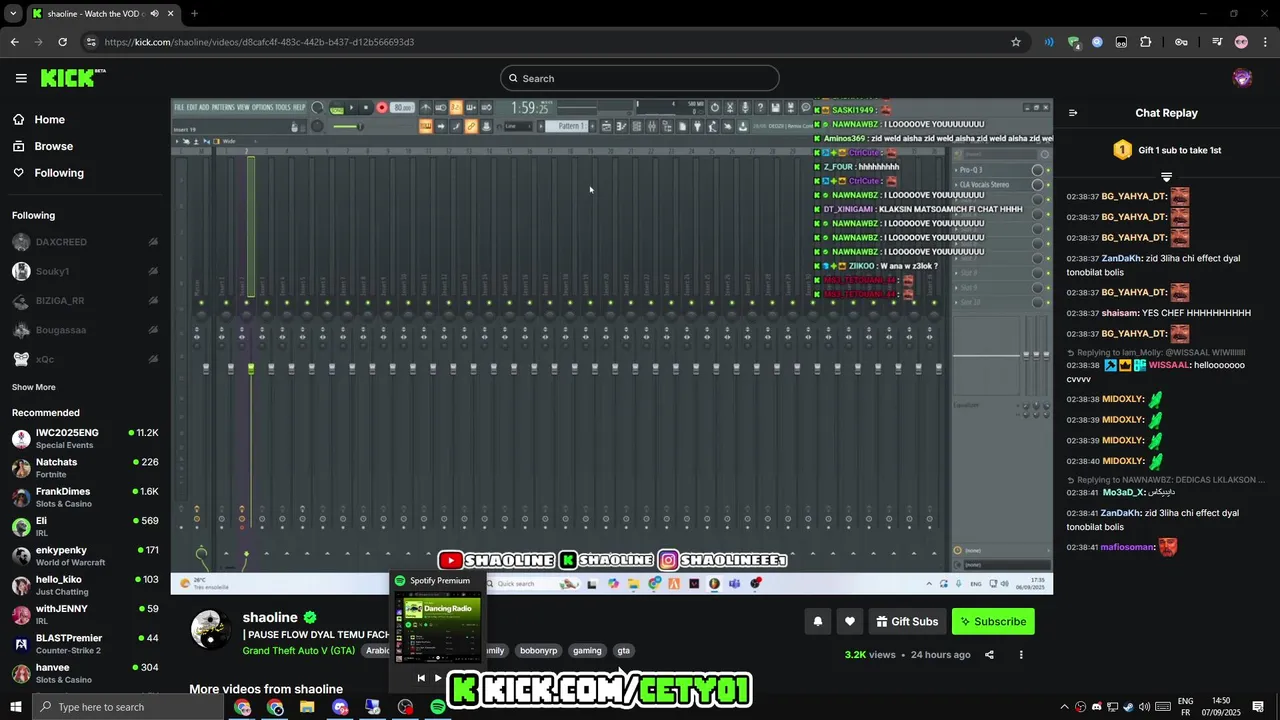The height and width of the screenshot is (720, 1280).
Task: Toggle the heart follow button
Action: tap(850, 621)
